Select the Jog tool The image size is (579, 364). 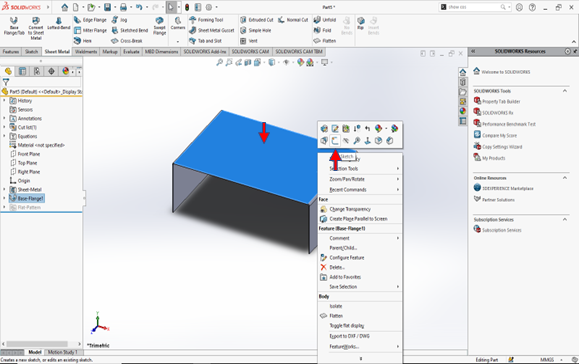click(x=119, y=20)
